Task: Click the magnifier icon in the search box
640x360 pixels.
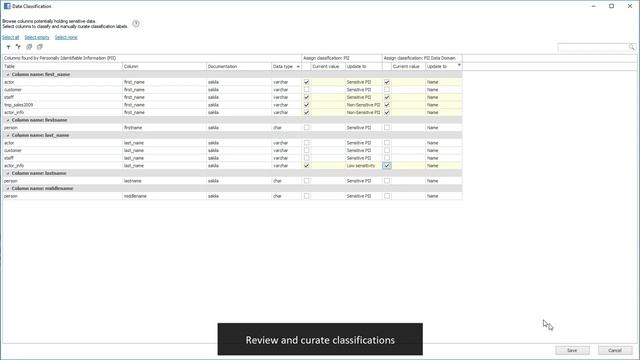Action: pyautogui.click(x=632, y=47)
